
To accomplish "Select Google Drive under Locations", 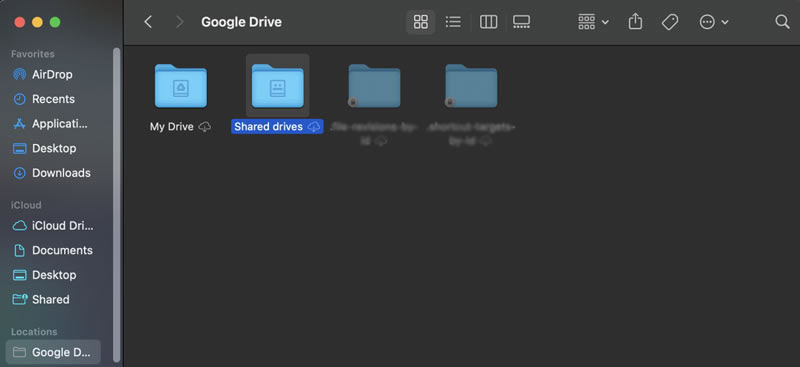I will [x=53, y=352].
